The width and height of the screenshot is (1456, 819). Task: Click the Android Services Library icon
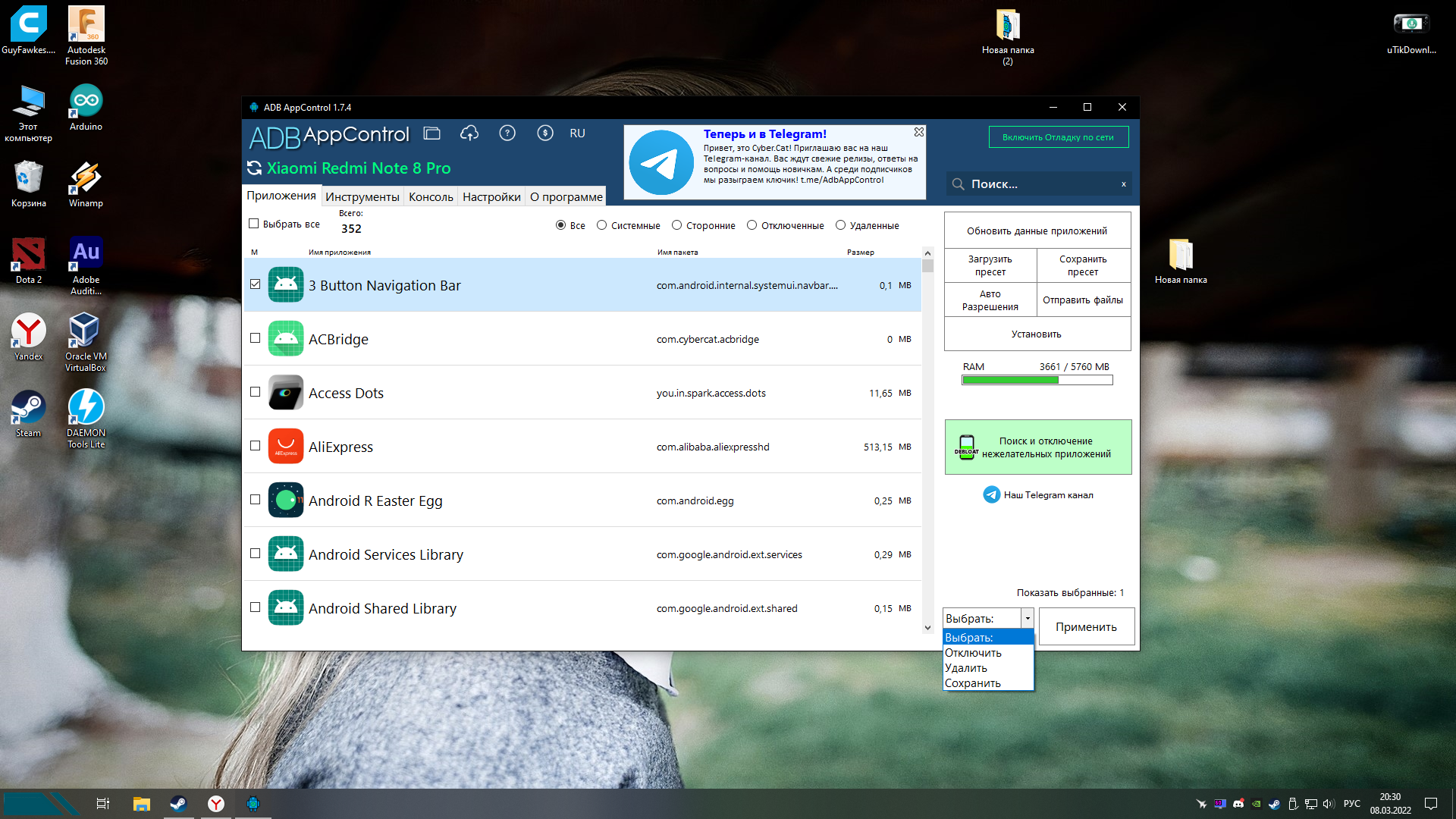[x=286, y=554]
